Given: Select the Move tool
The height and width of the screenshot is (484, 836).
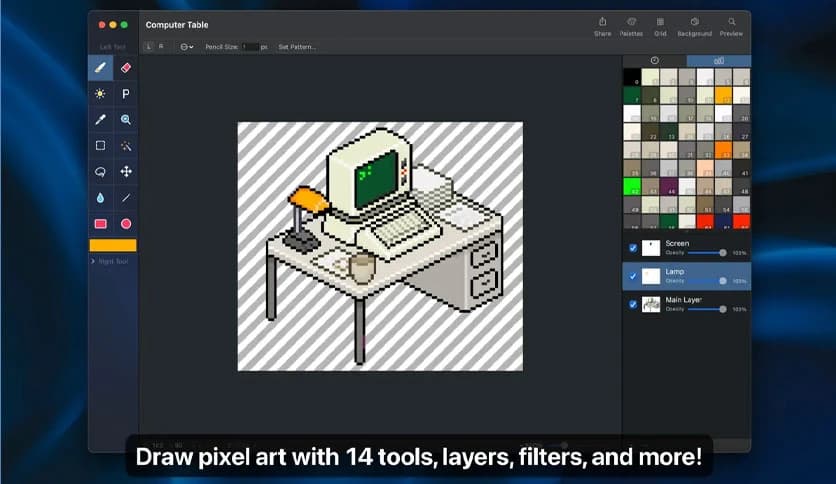Looking at the screenshot, I should click(126, 172).
